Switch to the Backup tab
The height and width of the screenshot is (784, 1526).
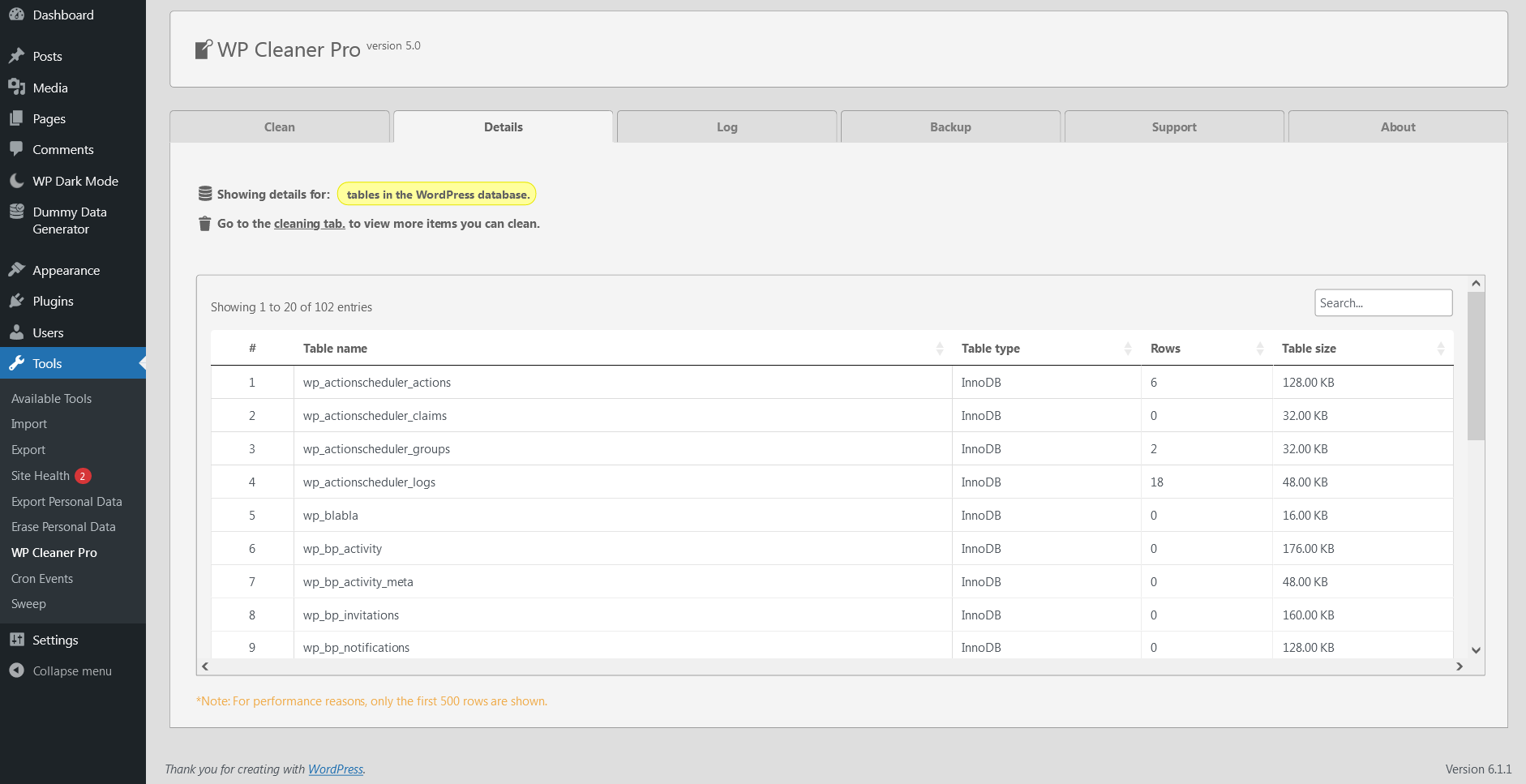click(950, 127)
